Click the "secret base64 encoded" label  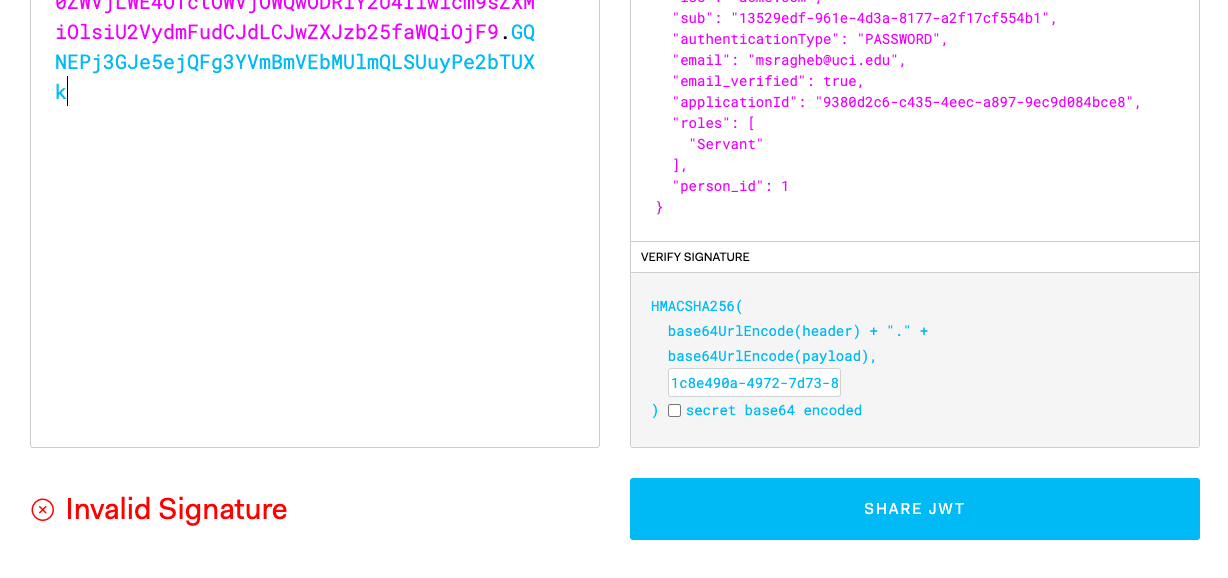773,410
